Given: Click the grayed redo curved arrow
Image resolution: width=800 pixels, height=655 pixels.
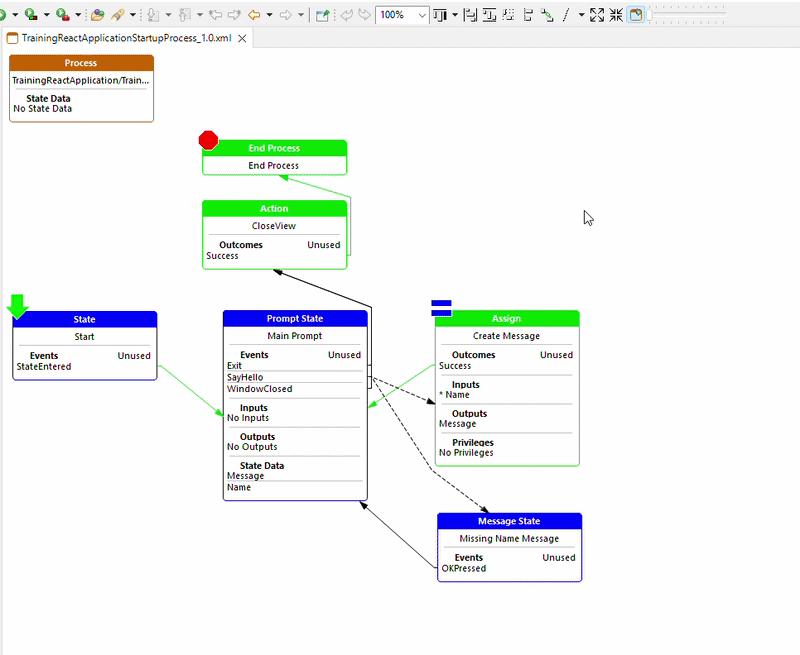Looking at the screenshot, I should 364,15.
